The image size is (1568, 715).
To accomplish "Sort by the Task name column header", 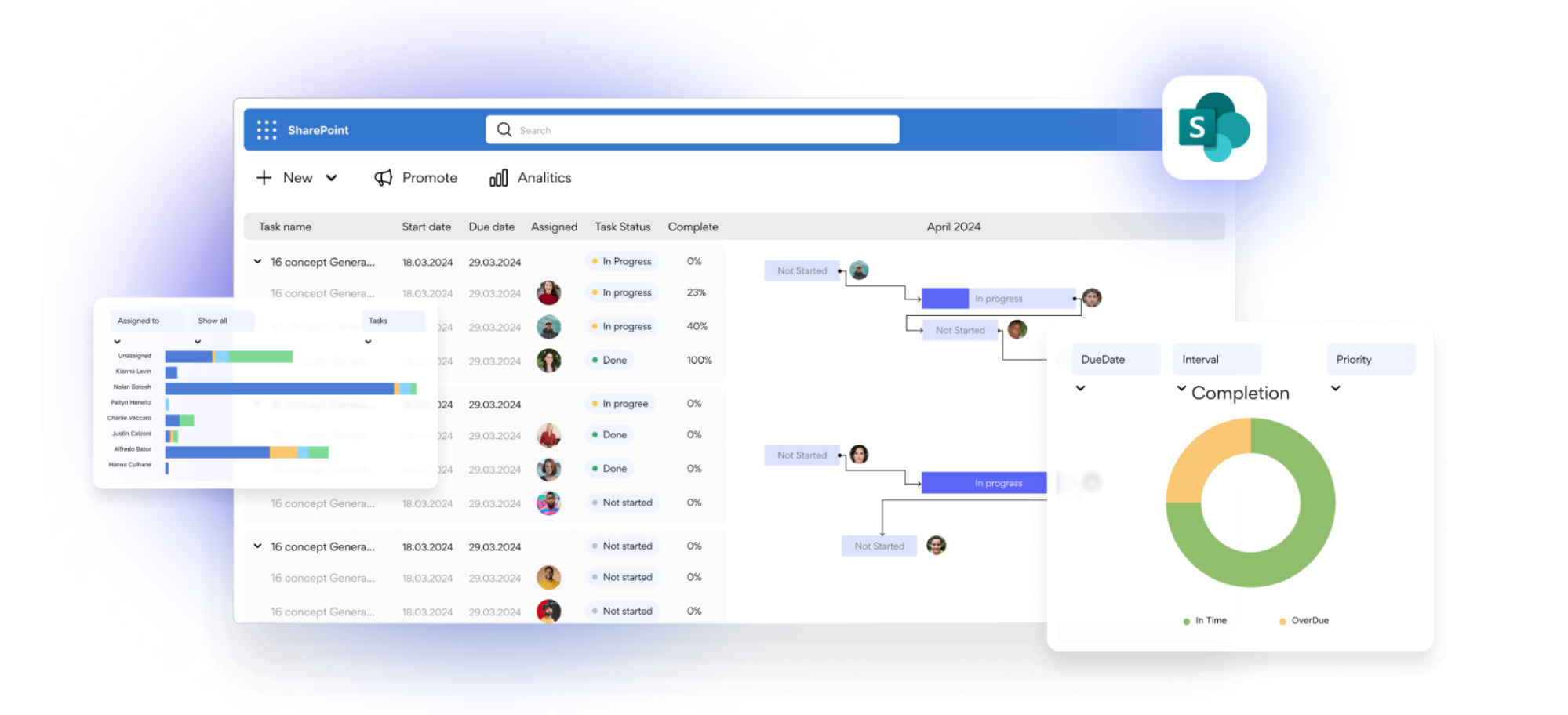I will 285,227.
